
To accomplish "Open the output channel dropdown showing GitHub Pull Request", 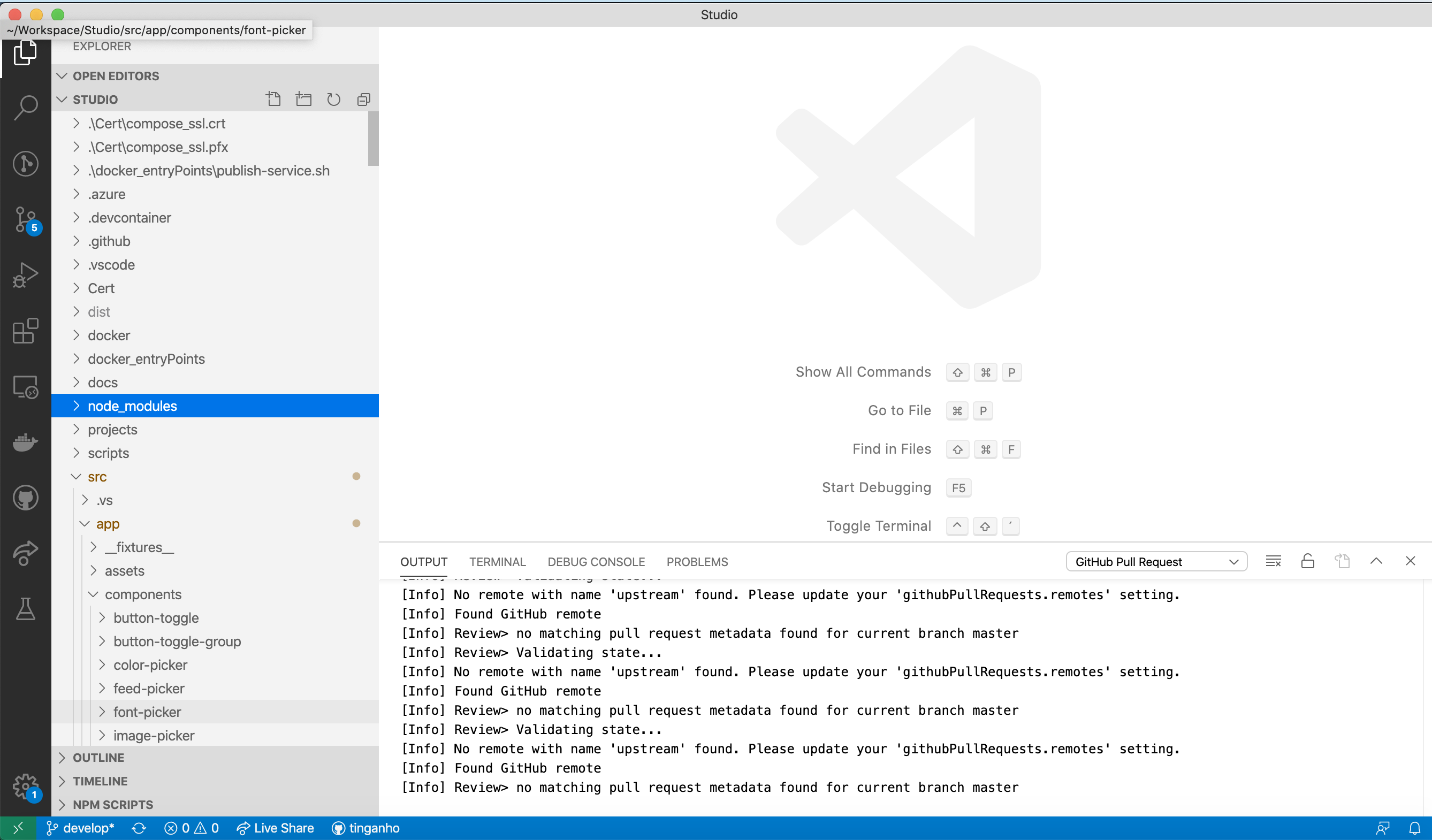I will [1156, 561].
